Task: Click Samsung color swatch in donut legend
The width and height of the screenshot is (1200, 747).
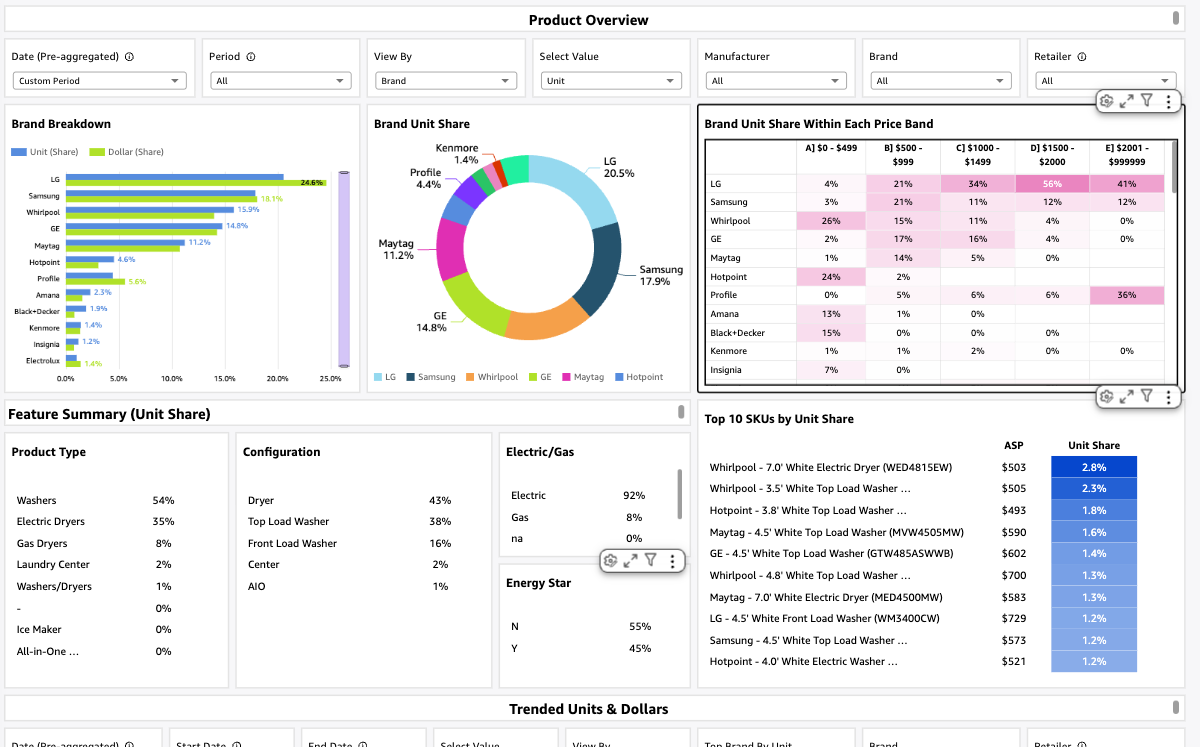Action: (x=410, y=377)
